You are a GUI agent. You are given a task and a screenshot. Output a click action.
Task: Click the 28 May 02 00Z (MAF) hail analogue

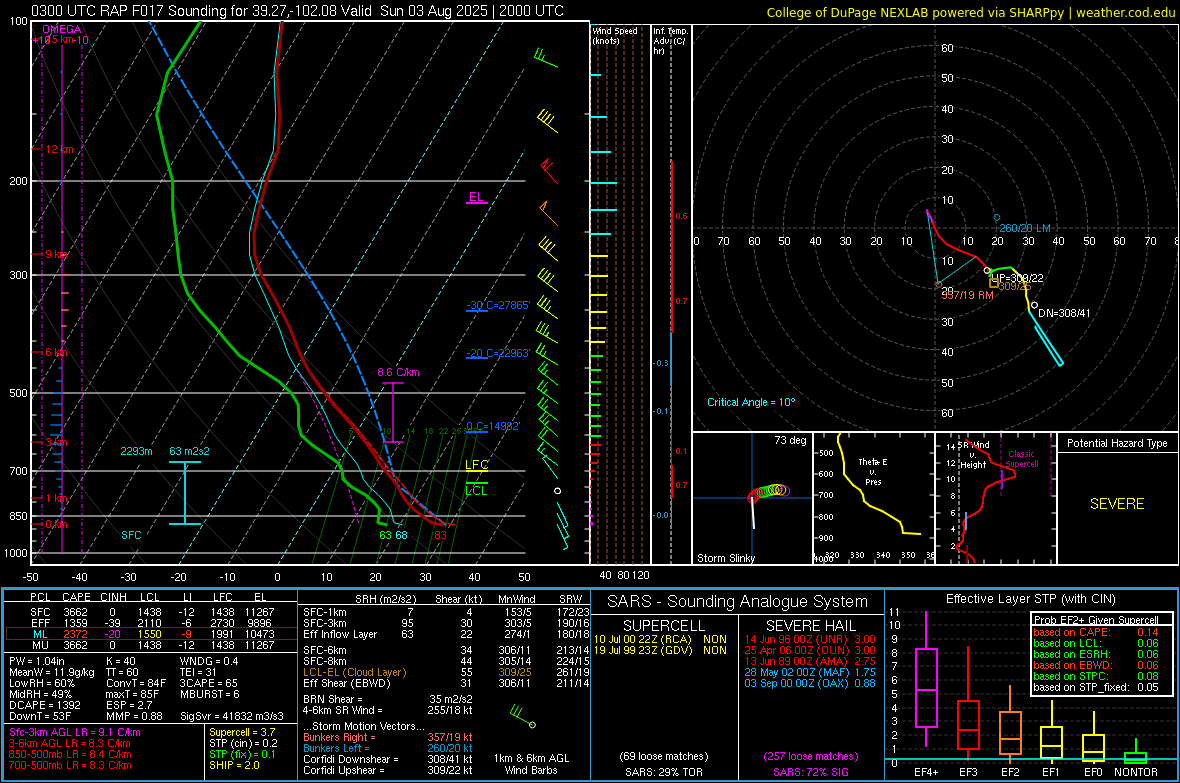click(x=810, y=672)
